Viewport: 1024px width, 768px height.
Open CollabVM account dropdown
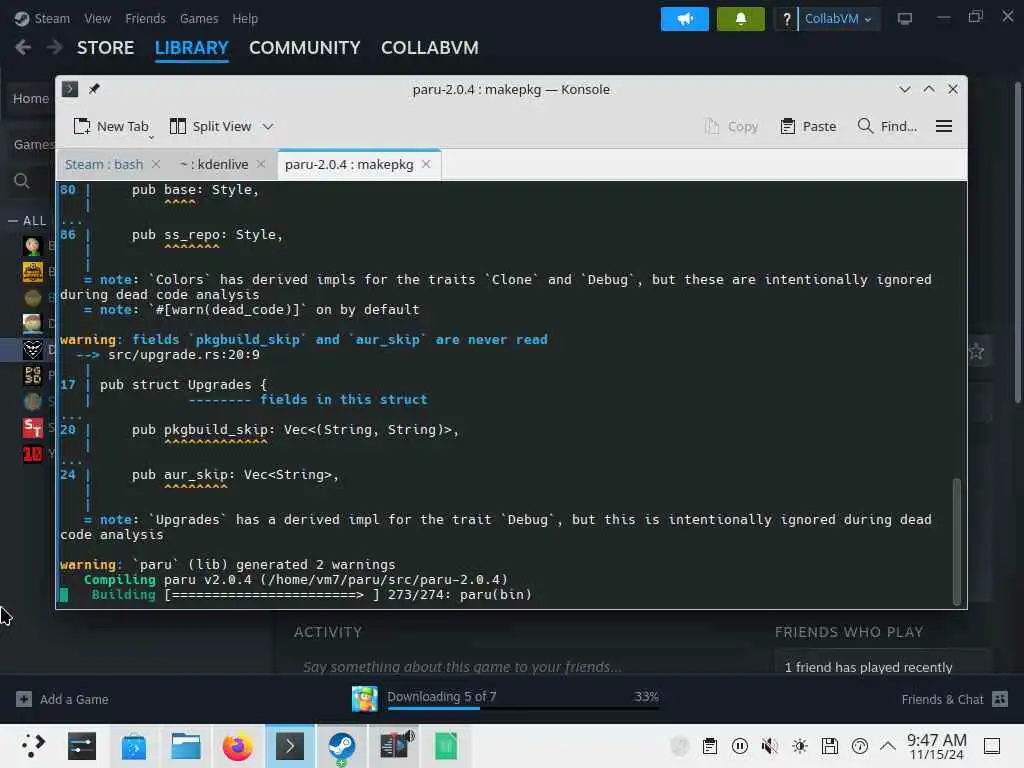[x=838, y=19]
